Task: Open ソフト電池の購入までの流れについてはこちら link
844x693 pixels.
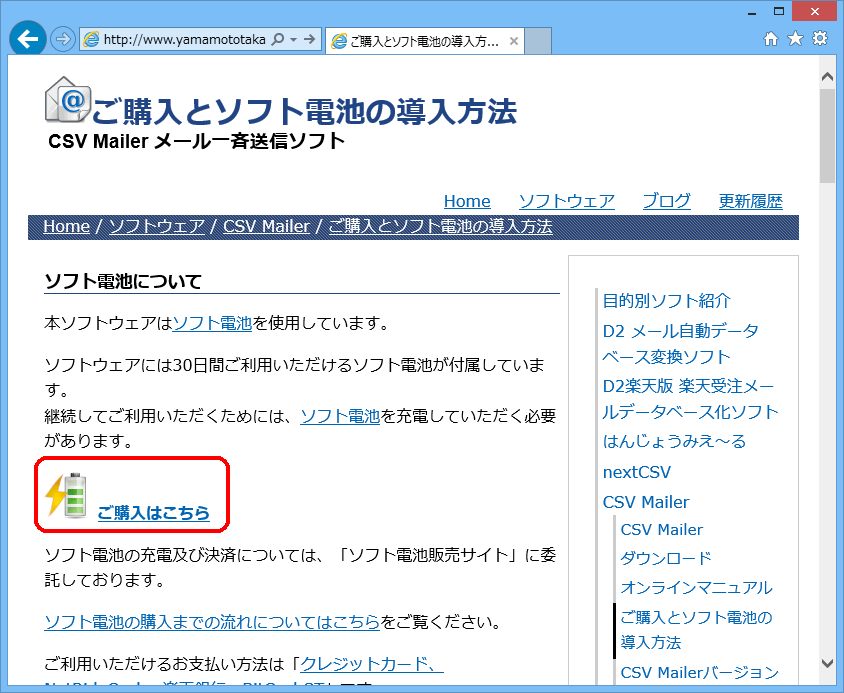Action: coord(211,622)
